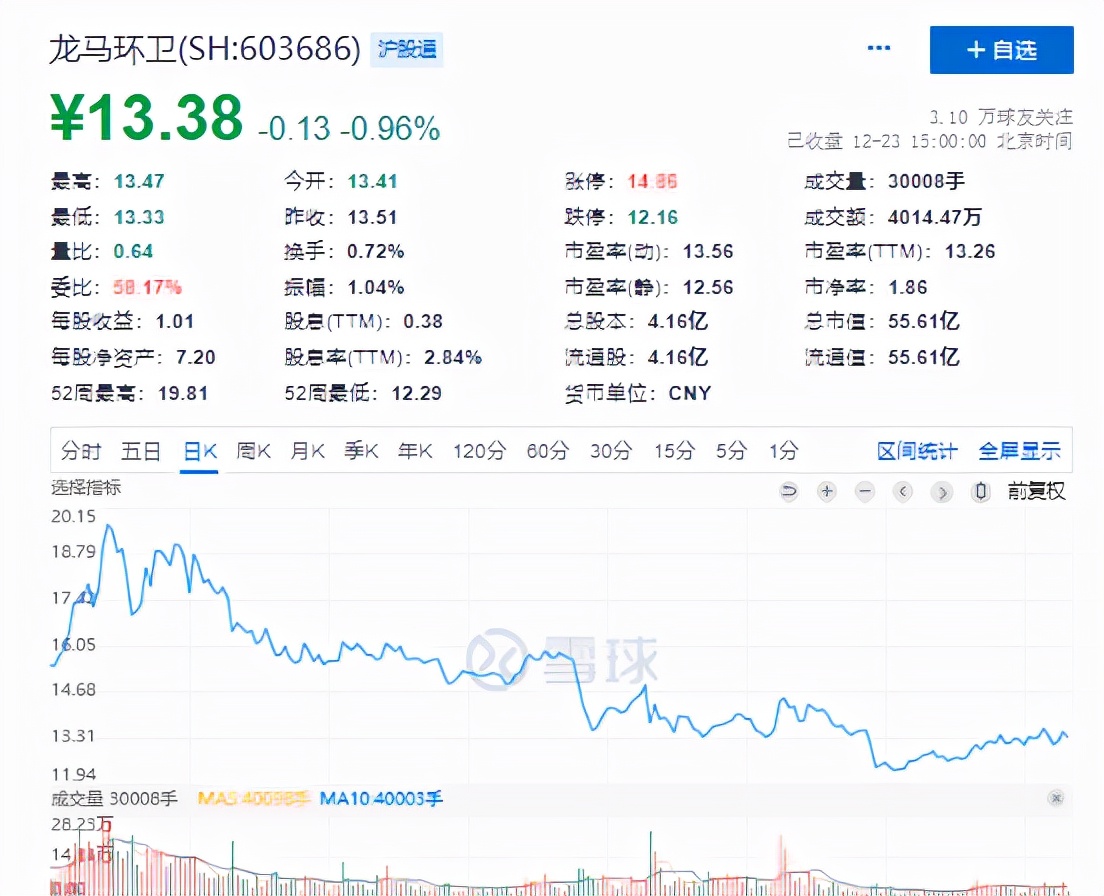The height and width of the screenshot is (896, 1104).
Task: Switch to the 1分 interval tab
Action: pos(784,450)
